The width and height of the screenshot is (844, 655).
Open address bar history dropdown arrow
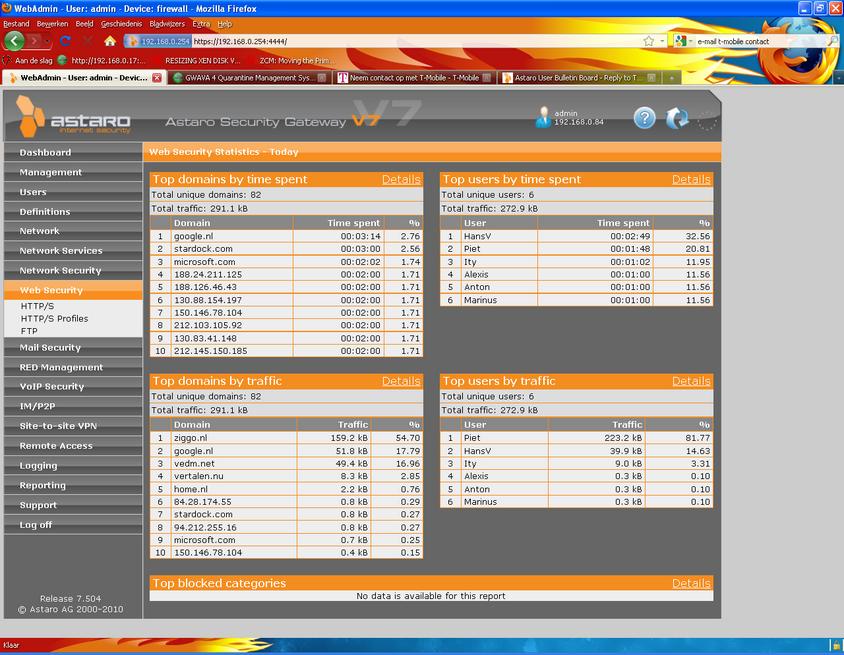662,41
